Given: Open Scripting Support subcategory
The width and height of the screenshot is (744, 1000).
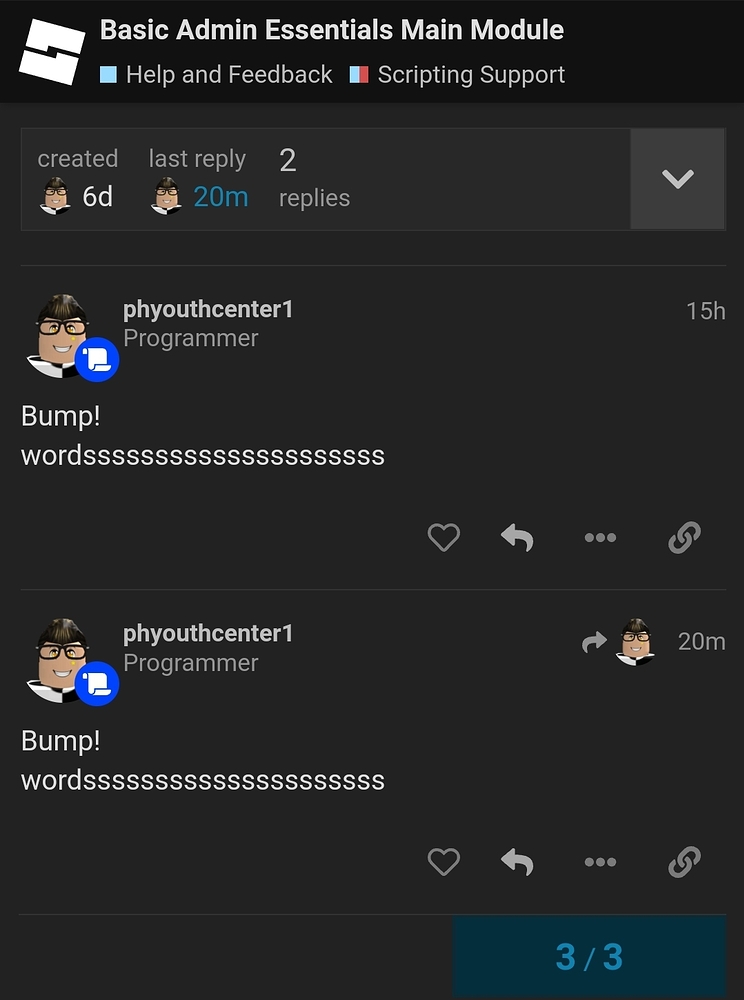Looking at the screenshot, I should 459,75.
